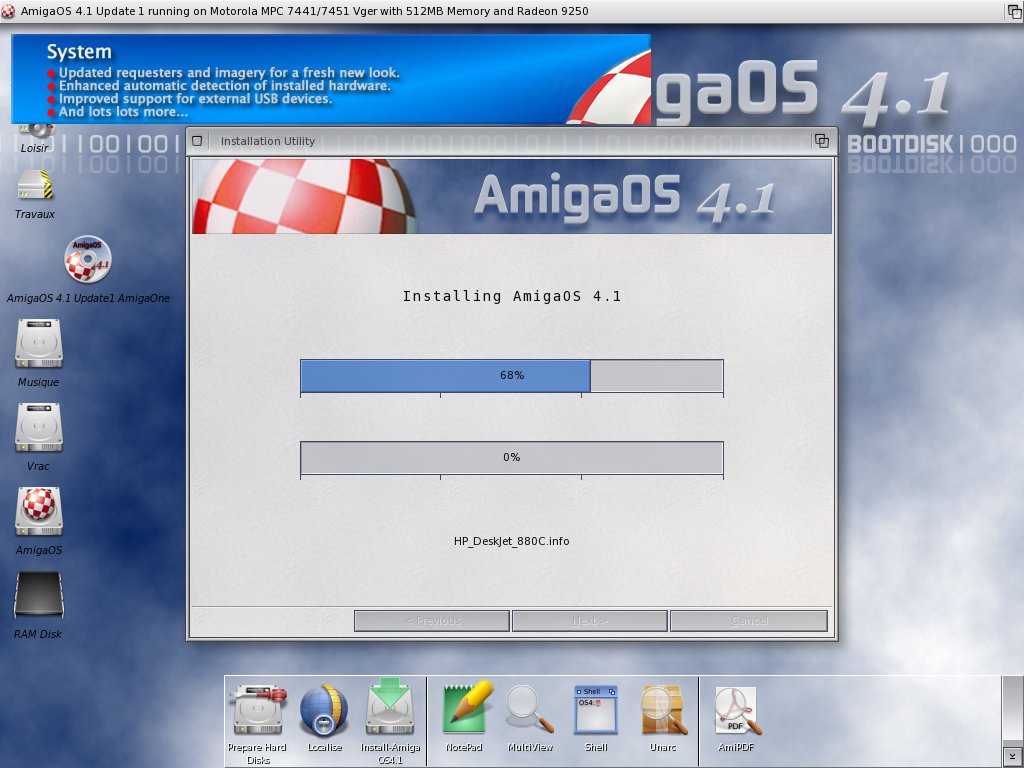Image resolution: width=1024 pixels, height=768 pixels.
Task: Click the Installation Utility window depth gadget
Action: 822,141
